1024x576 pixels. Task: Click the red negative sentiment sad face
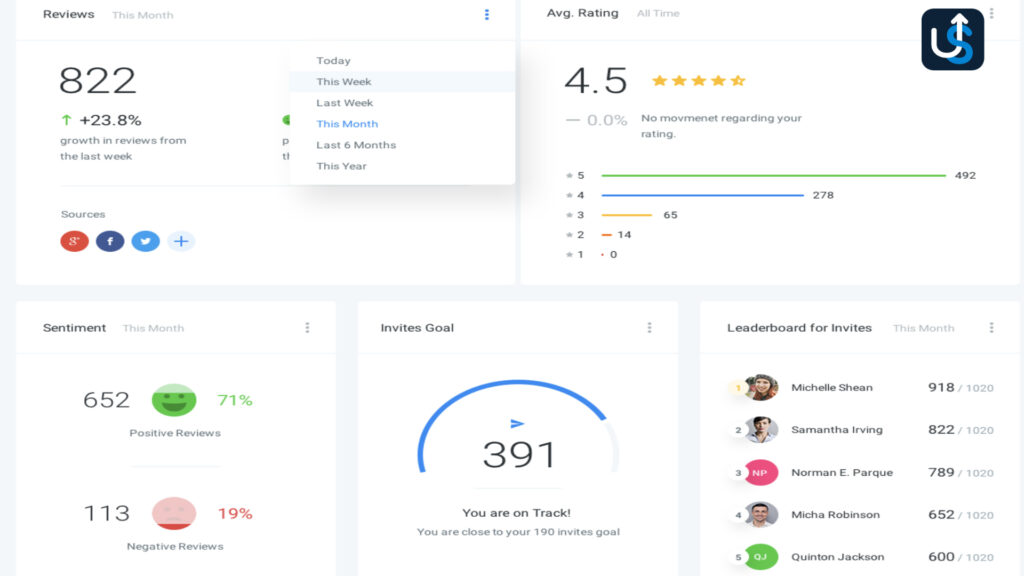(175, 513)
